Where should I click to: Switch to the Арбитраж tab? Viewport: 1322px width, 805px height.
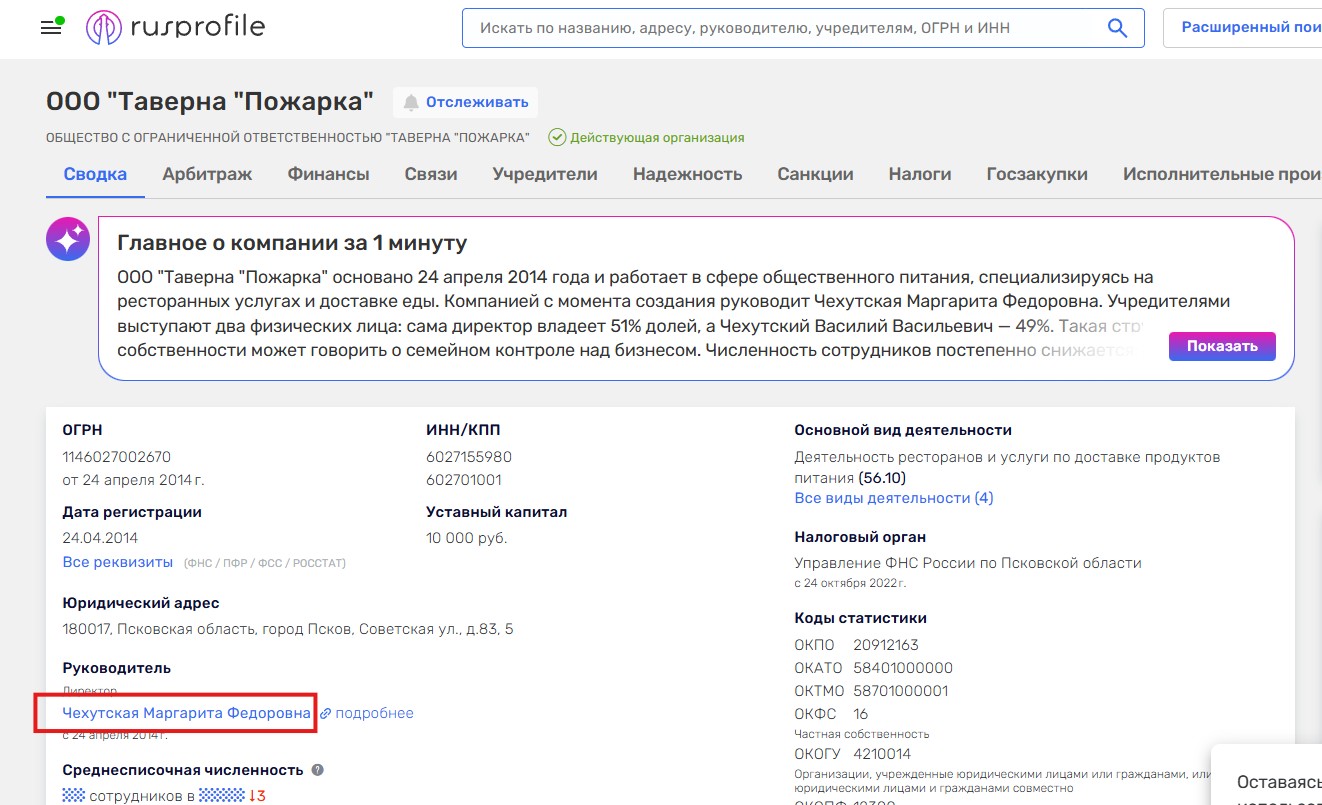pyautogui.click(x=207, y=174)
